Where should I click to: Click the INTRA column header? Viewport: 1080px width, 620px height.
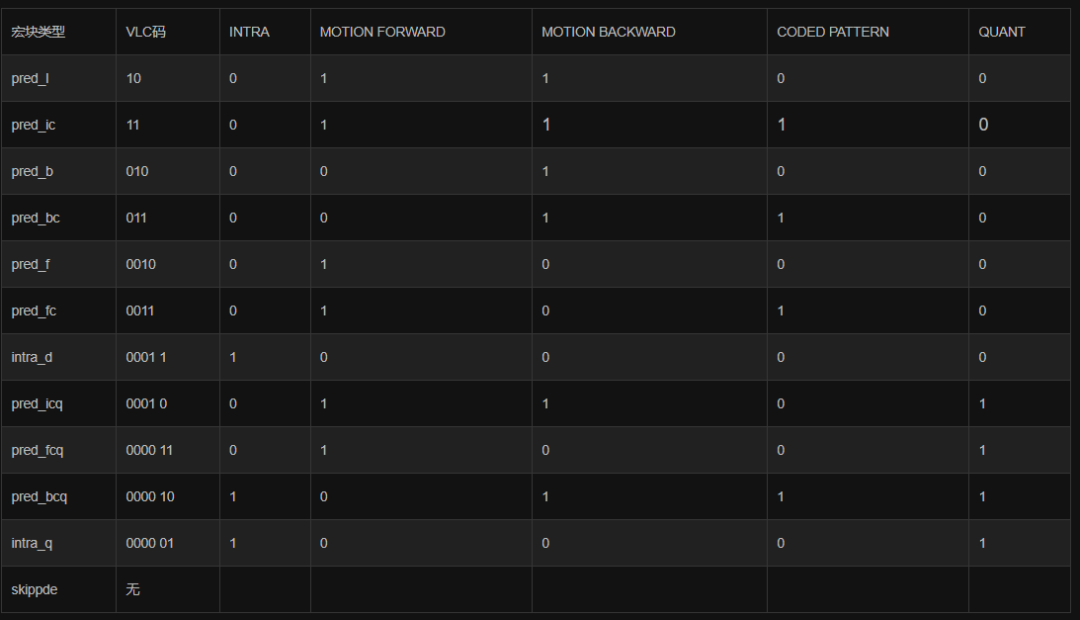click(249, 32)
